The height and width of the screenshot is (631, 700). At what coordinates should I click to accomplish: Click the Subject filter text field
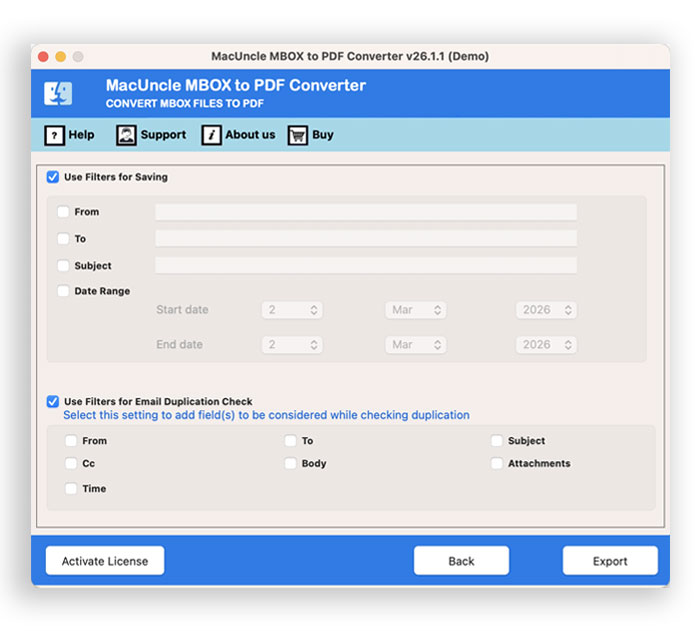pos(366,265)
